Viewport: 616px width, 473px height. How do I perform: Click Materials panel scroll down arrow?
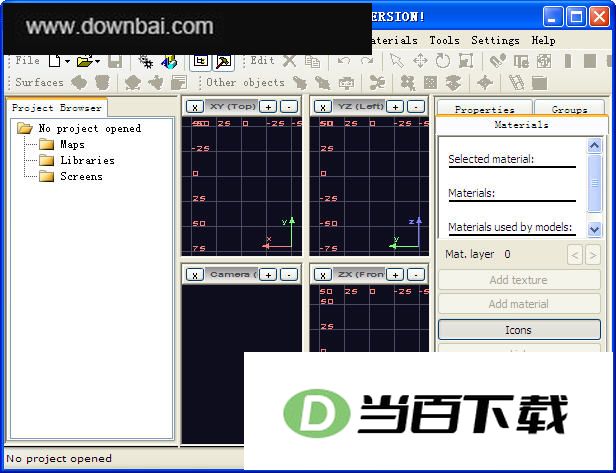594,229
